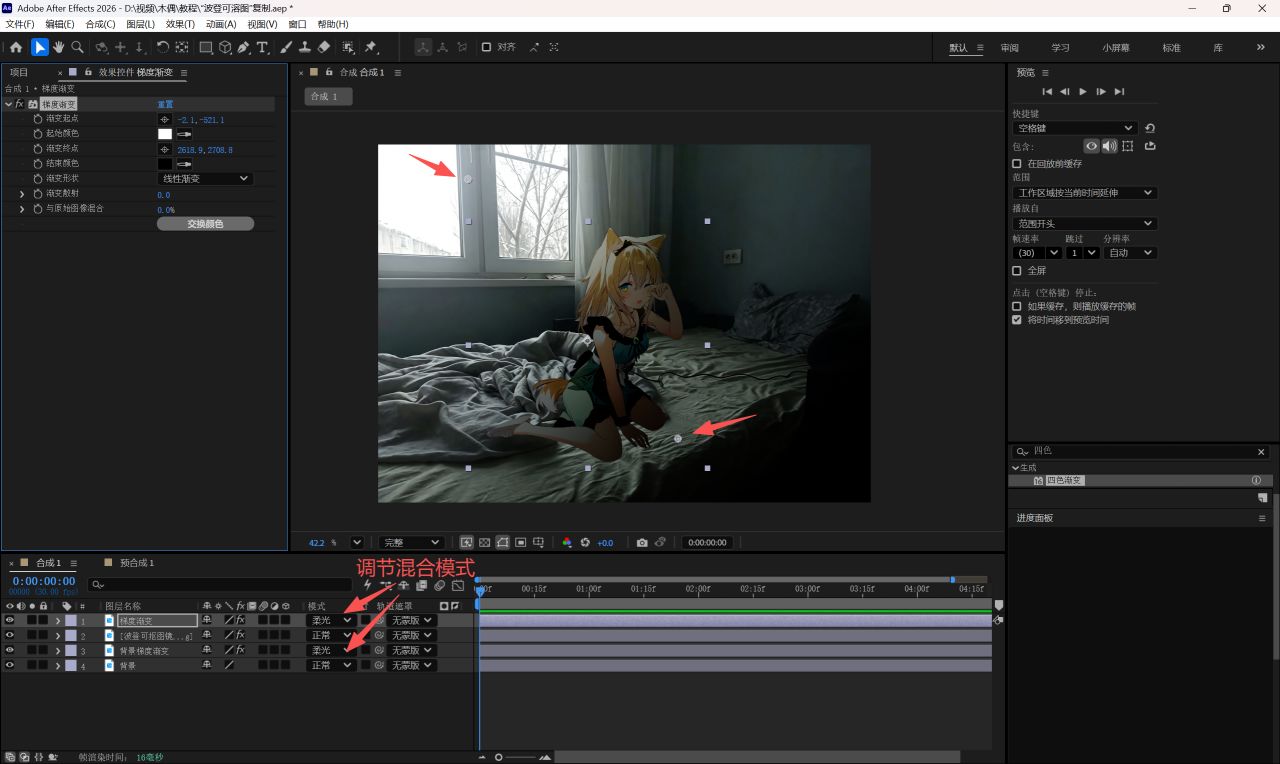Open blending mode dropdown for 背景 layer
Image resolution: width=1280 pixels, height=764 pixels.
[331, 666]
